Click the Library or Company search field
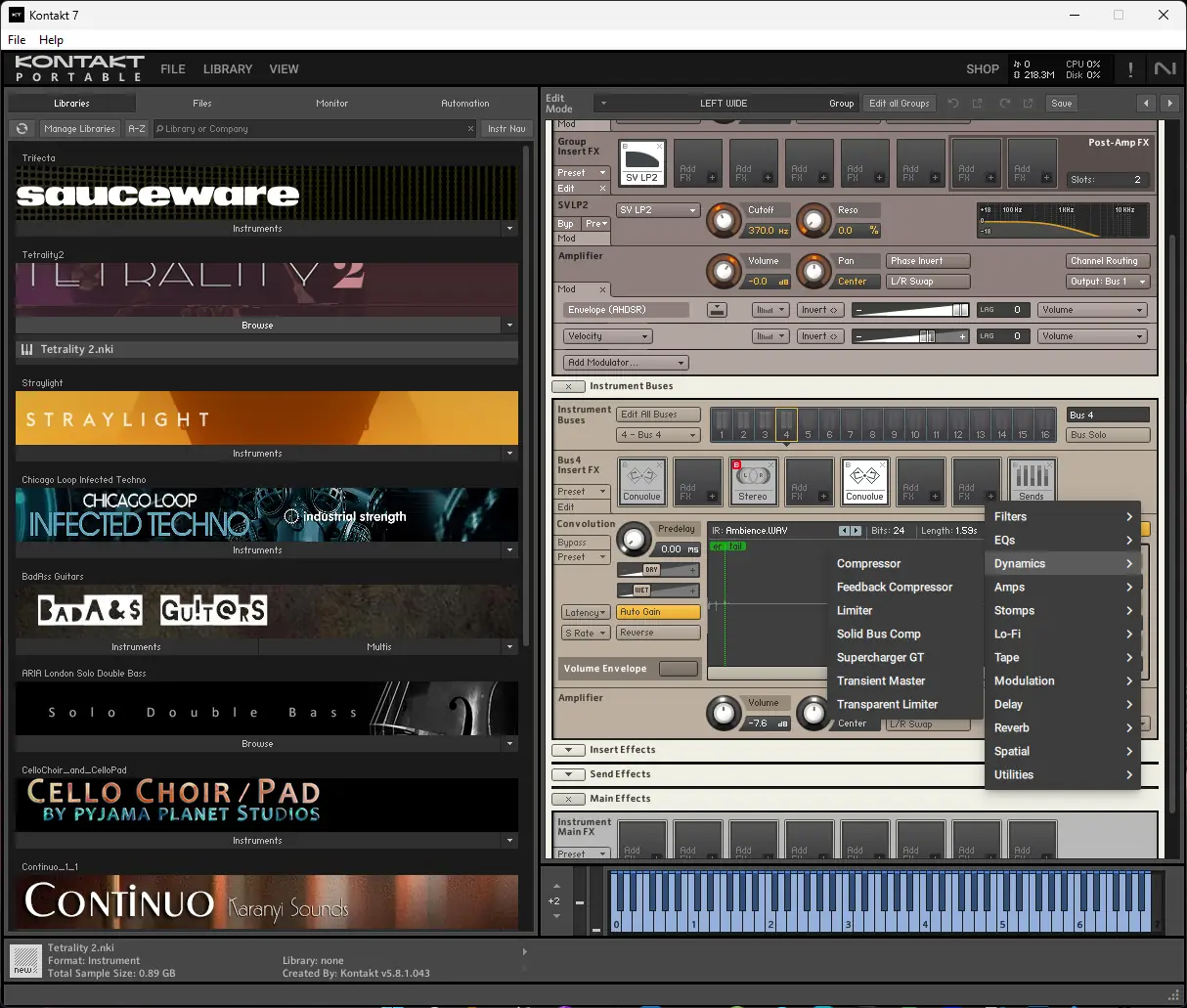1187x1008 pixels. click(313, 128)
